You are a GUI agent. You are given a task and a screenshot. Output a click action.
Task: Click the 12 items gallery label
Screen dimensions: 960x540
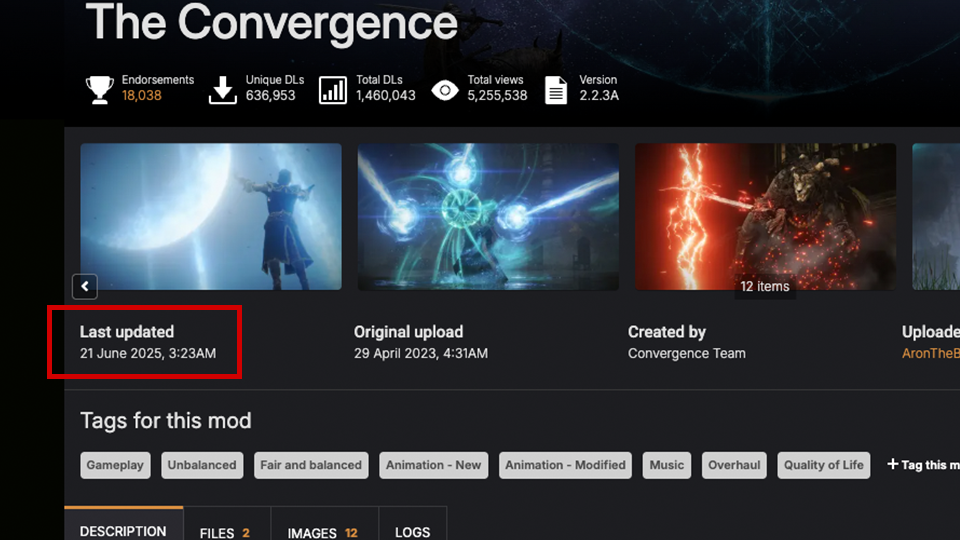pos(765,287)
